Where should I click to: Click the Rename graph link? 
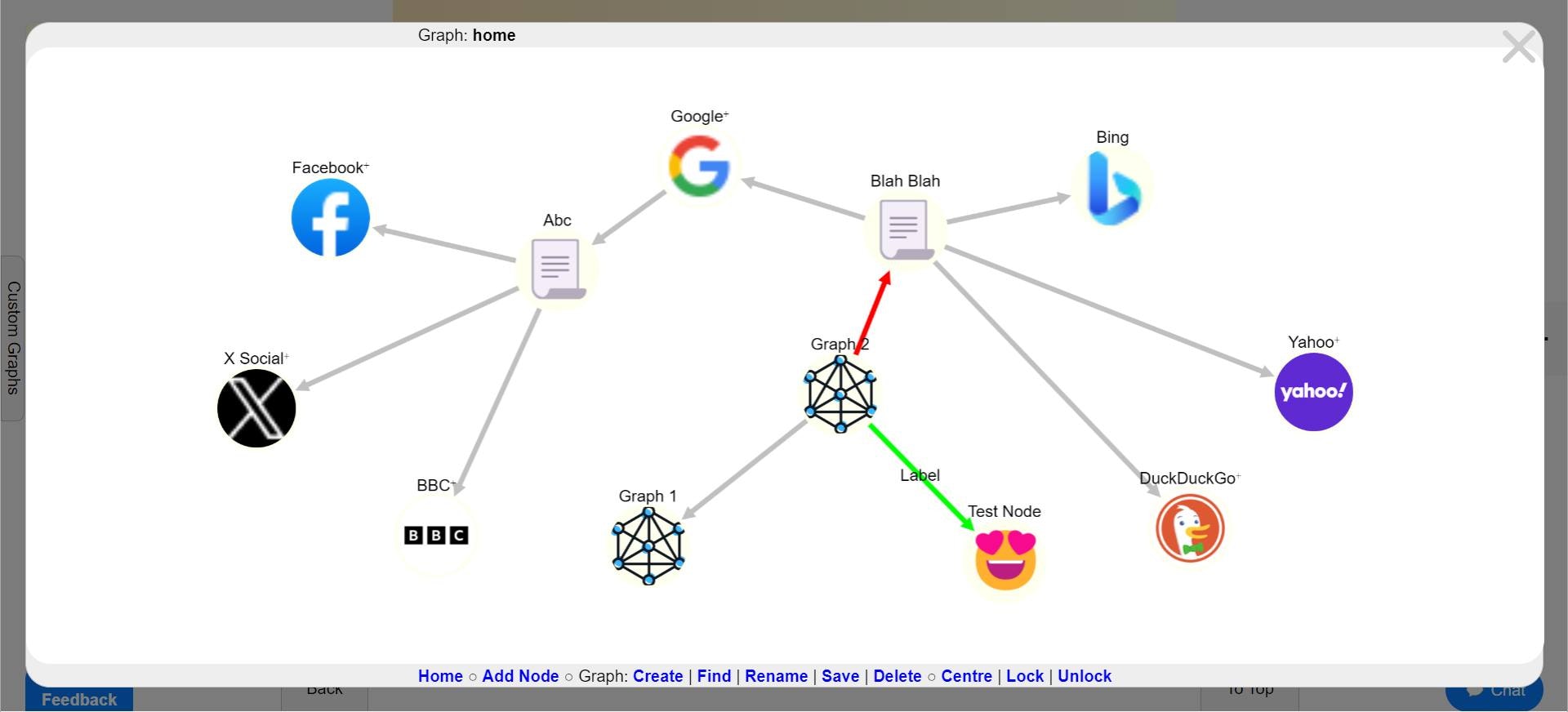[x=776, y=676]
